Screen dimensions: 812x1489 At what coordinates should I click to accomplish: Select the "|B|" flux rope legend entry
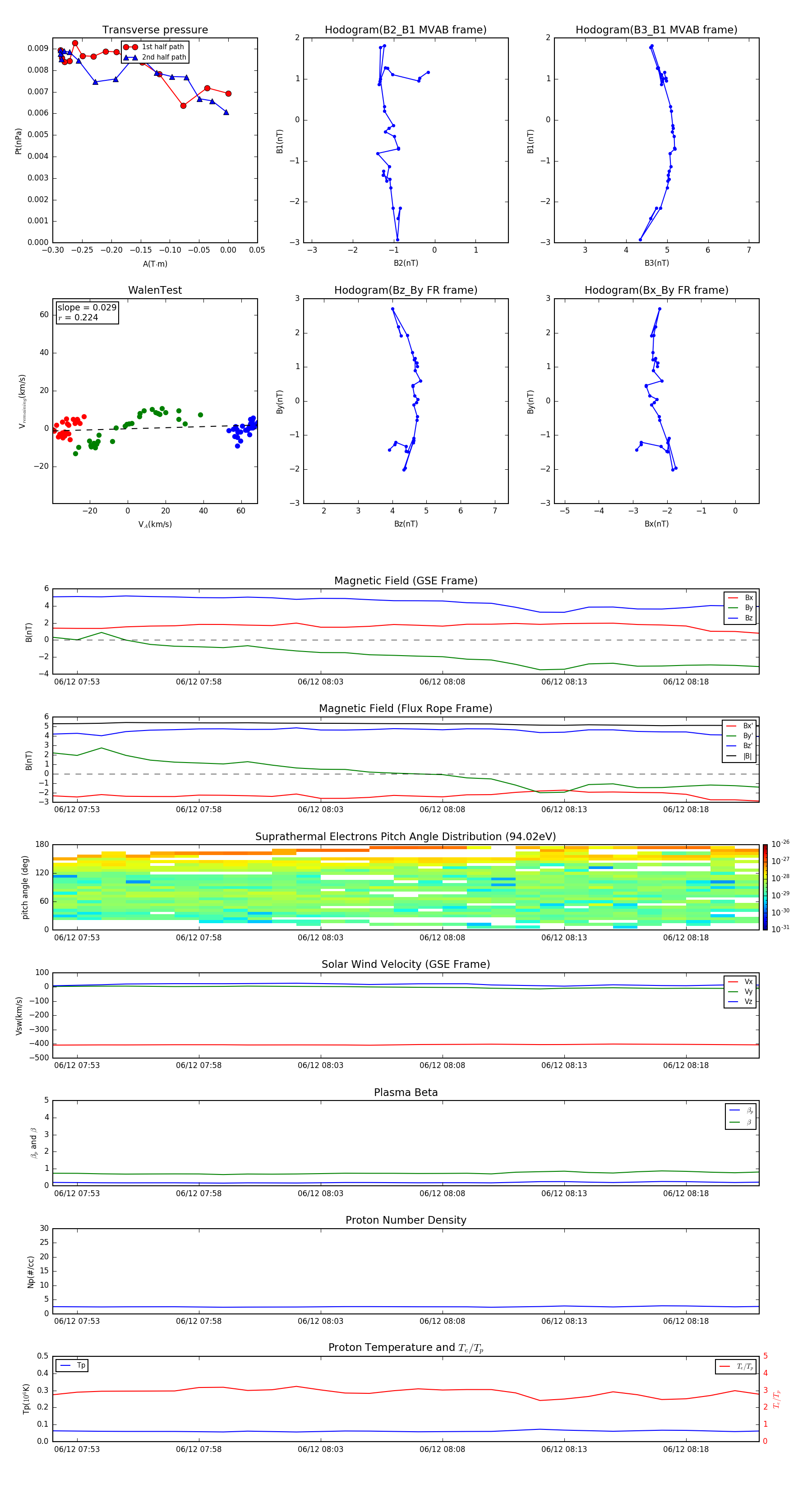coord(740,757)
